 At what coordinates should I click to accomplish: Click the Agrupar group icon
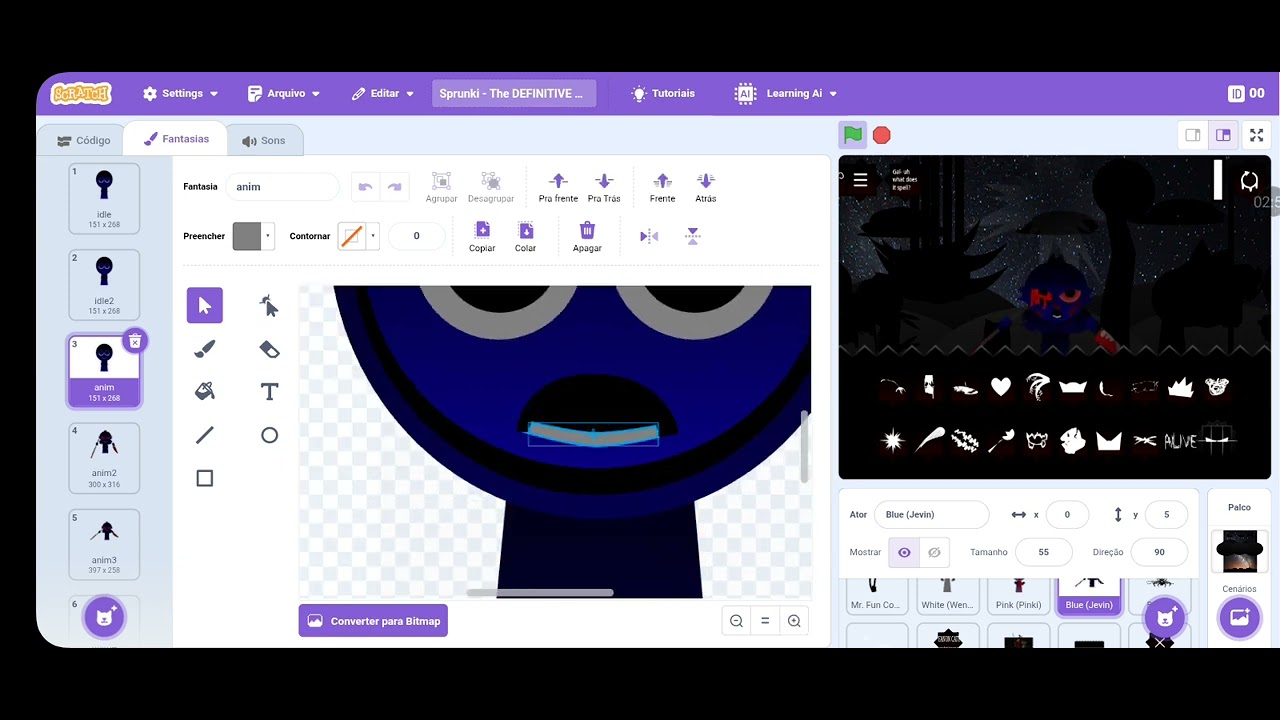coord(441,181)
